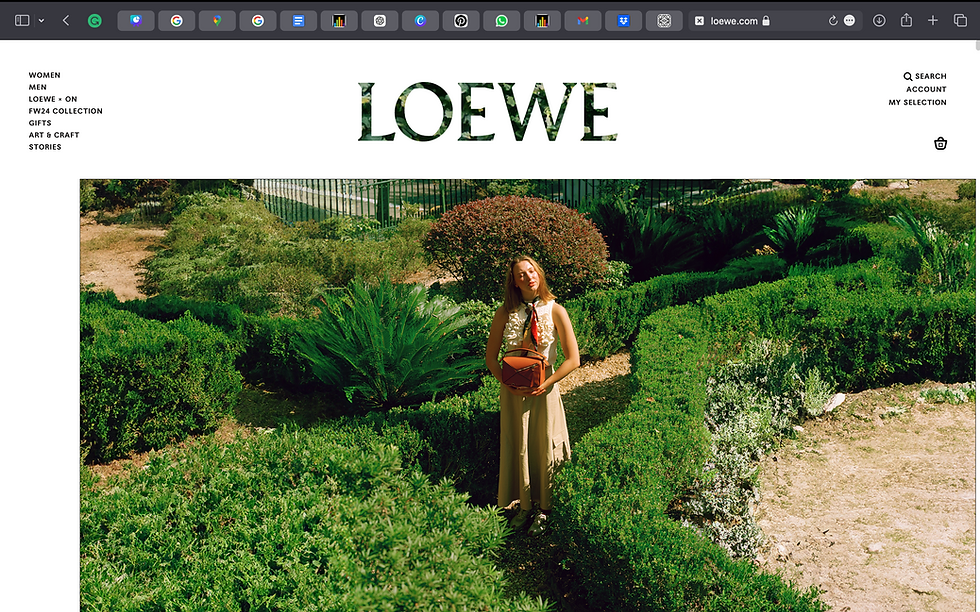Viewport: 980px width, 612px height.
Task: Open the ART & CRAFT menu
Action: point(54,134)
